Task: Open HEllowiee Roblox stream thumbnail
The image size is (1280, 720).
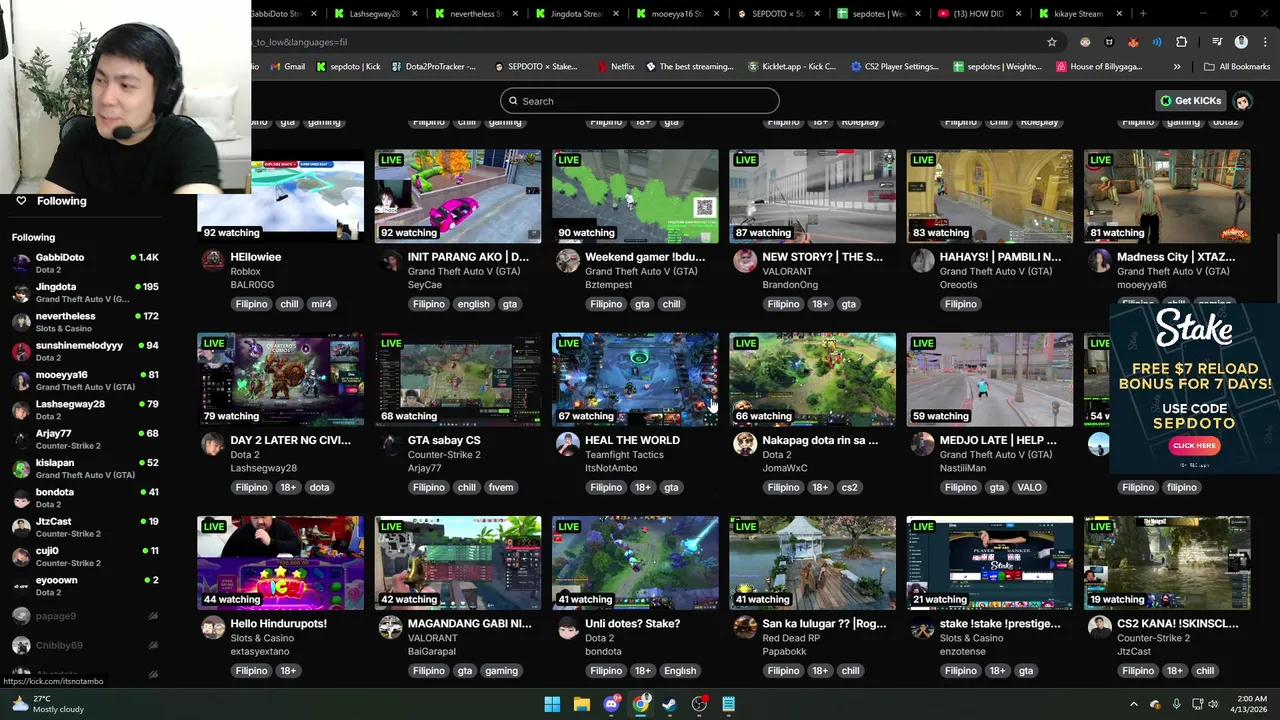Action: click(x=280, y=196)
